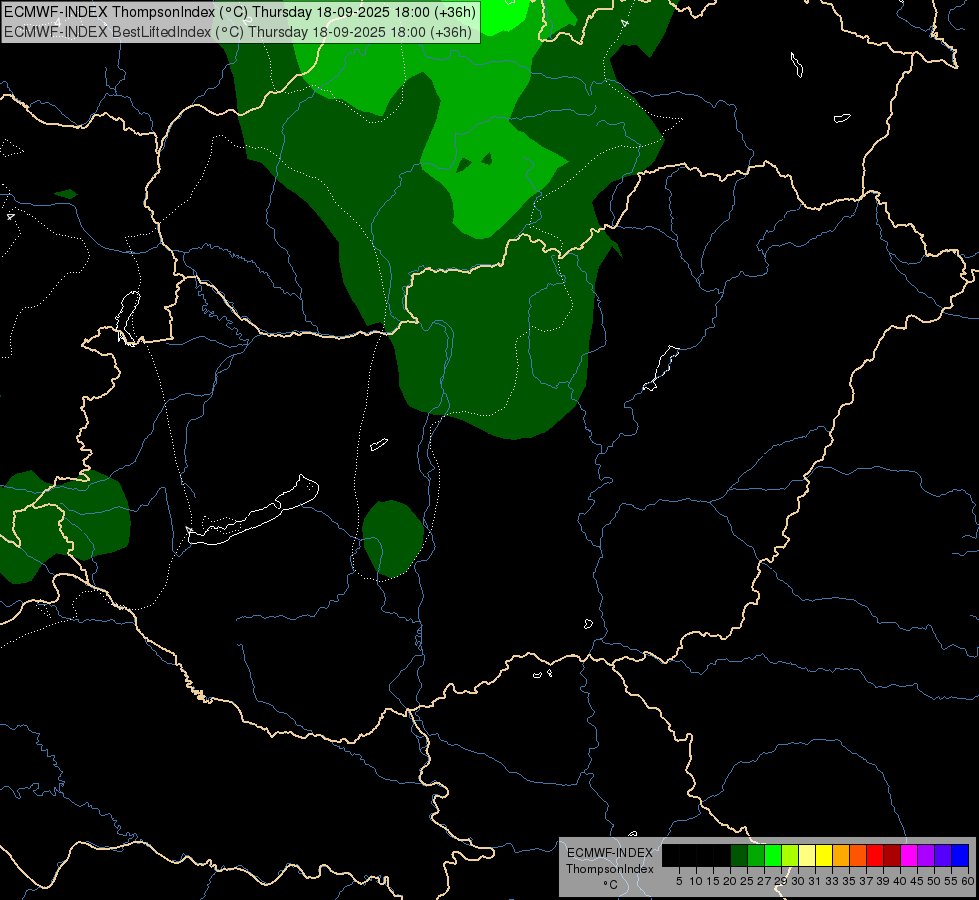Viewport: 979px width, 900px height.
Task: Click the medium green 25–27 legend swatch
Action: click(756, 855)
